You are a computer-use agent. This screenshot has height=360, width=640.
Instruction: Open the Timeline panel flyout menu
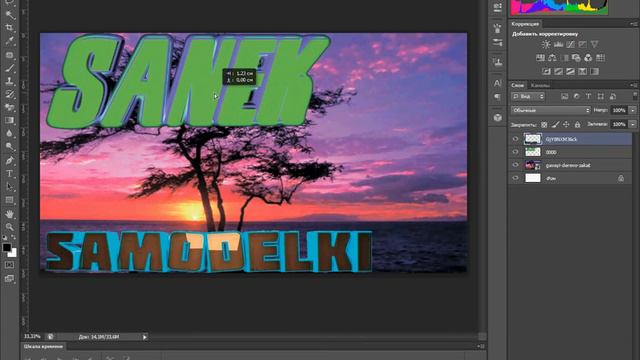[481, 347]
